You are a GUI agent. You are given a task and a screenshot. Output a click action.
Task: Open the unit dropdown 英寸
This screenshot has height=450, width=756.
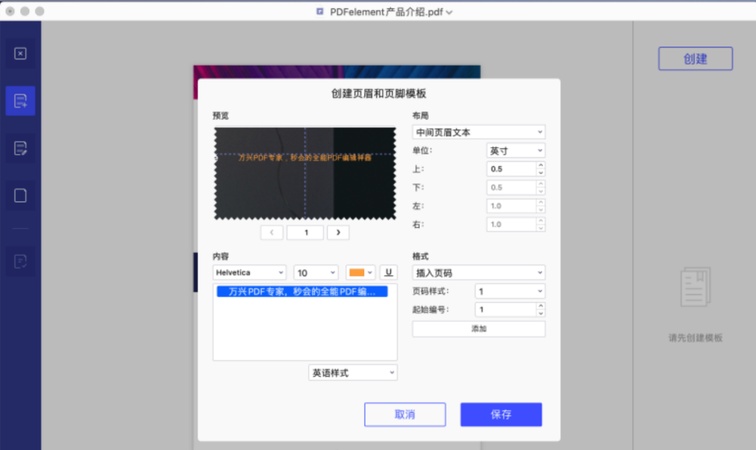pyautogui.click(x=516, y=150)
